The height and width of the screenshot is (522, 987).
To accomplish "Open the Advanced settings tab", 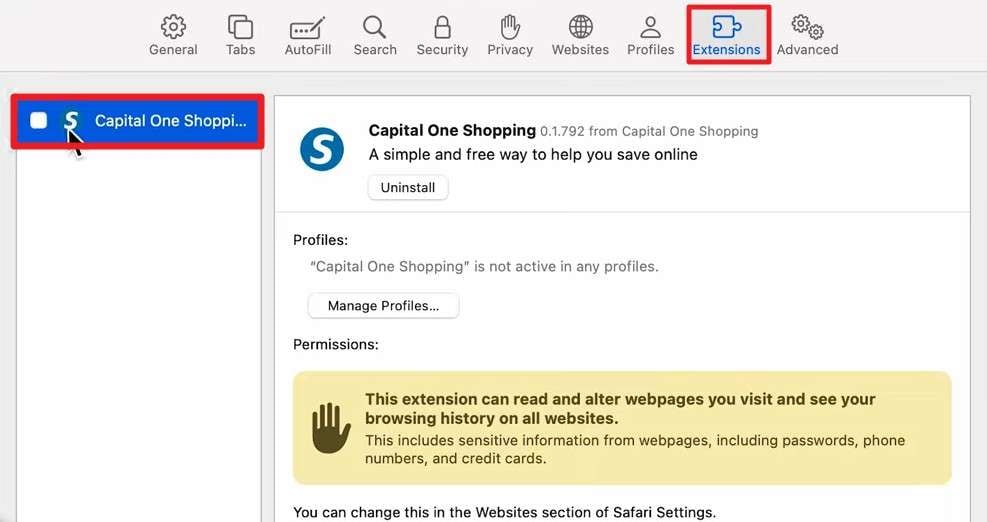I will point(807,35).
